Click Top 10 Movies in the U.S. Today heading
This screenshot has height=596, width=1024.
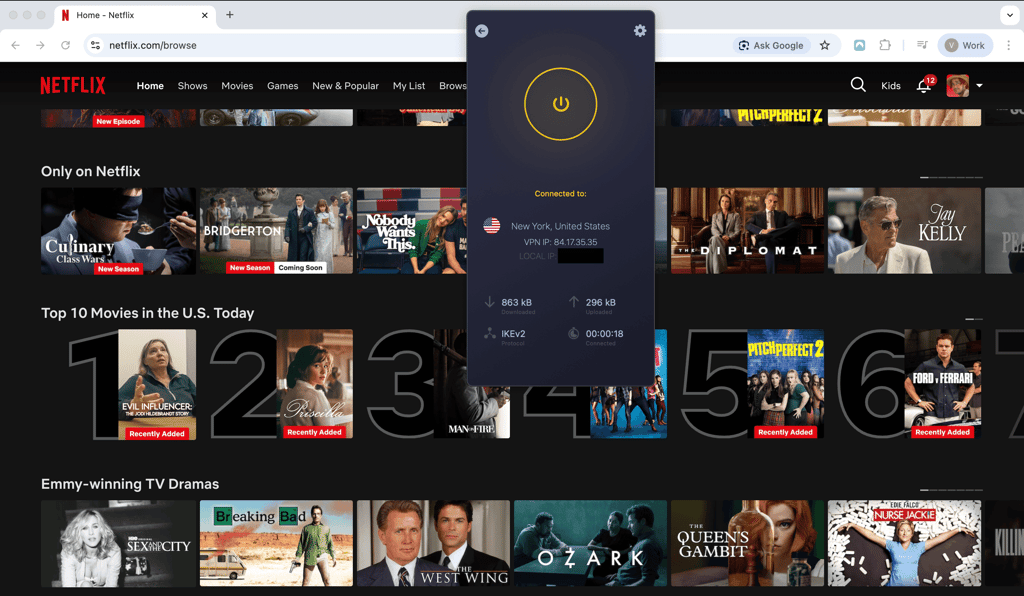pyautogui.click(x=148, y=313)
